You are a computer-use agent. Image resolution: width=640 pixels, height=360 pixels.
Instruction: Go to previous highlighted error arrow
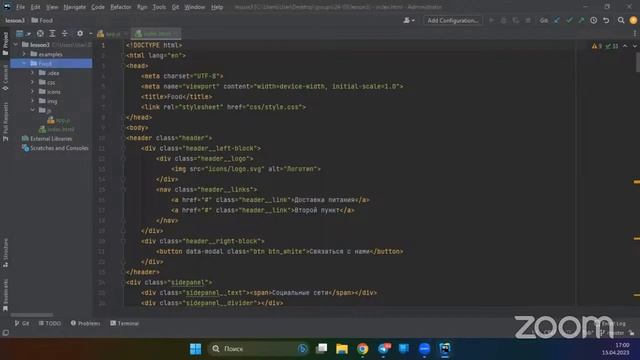pos(625,46)
